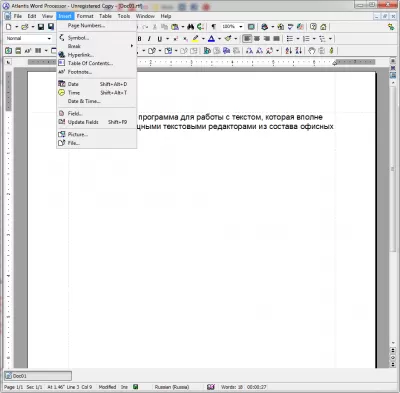
Task: Click the first Save floppy disk icon
Action: point(41,27)
